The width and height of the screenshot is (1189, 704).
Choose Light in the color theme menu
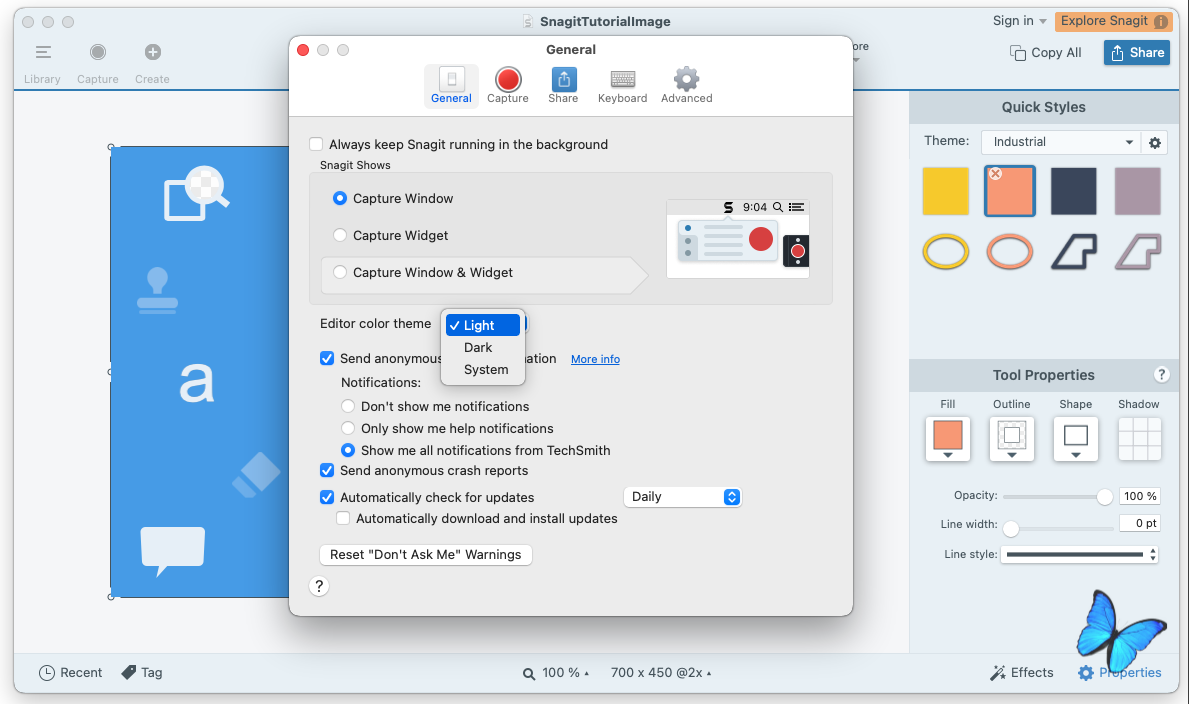tap(483, 325)
